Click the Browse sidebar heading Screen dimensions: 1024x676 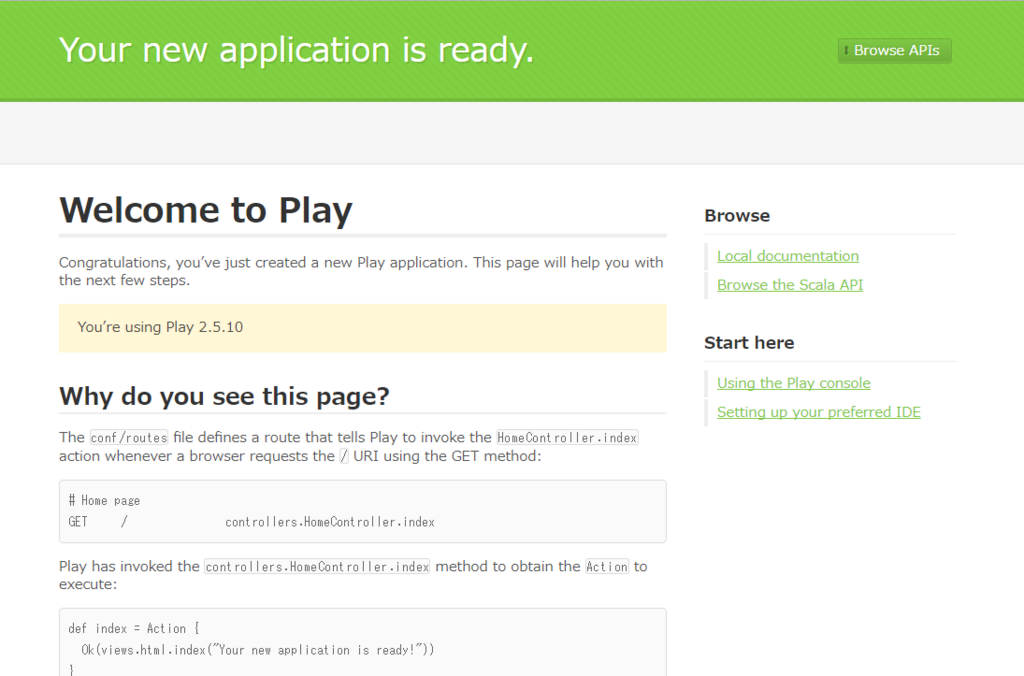(737, 216)
